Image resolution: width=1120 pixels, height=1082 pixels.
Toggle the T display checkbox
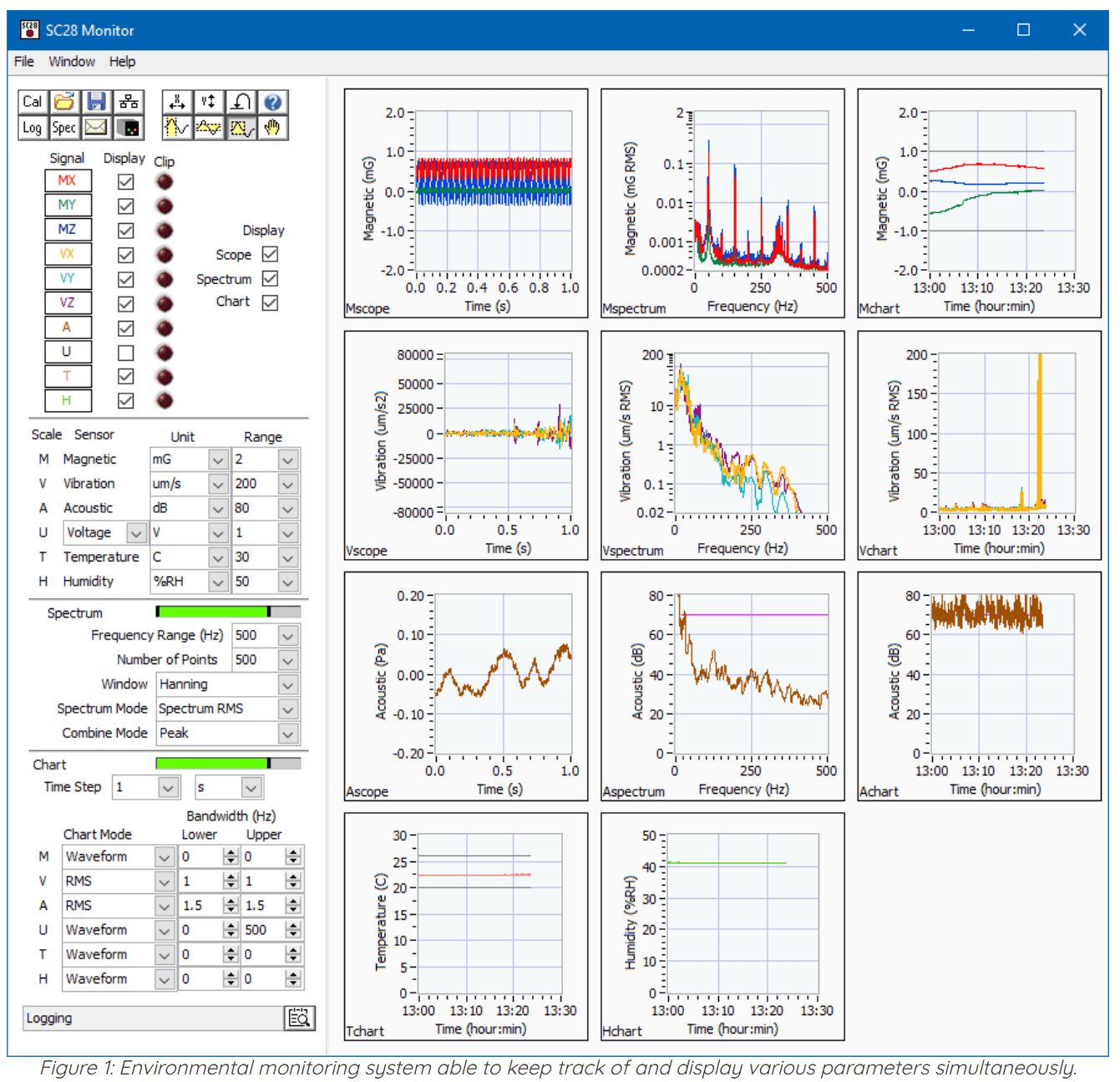(x=126, y=377)
